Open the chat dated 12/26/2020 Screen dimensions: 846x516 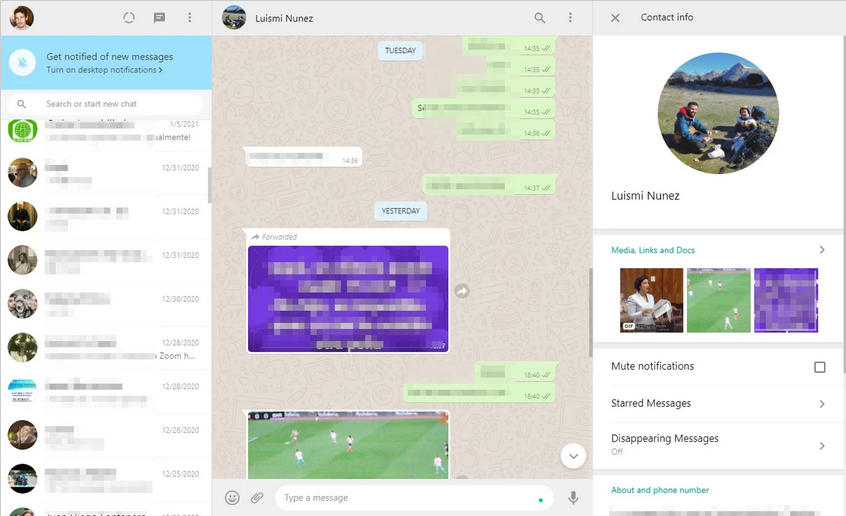point(105,436)
